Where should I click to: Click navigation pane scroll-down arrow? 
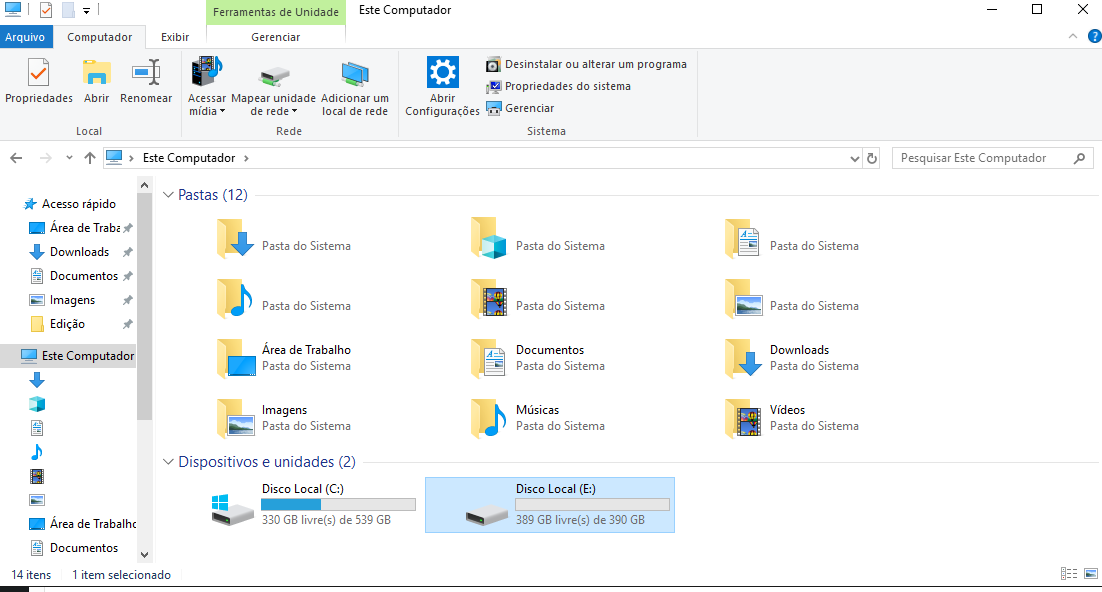click(144, 554)
